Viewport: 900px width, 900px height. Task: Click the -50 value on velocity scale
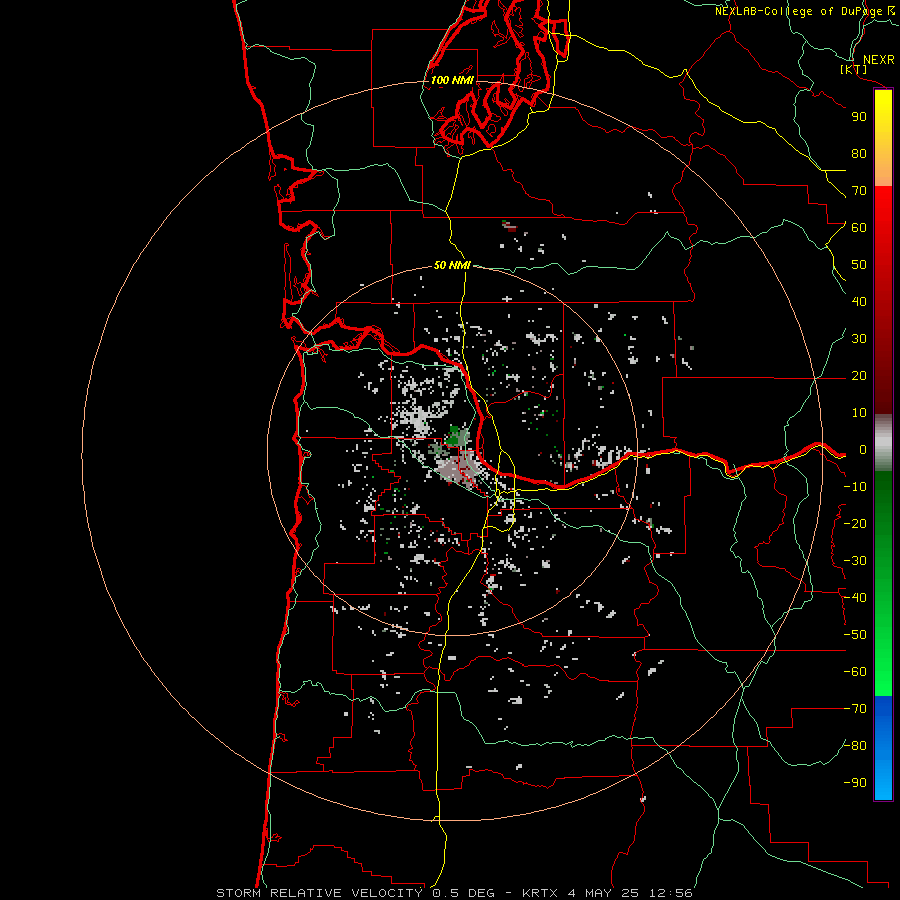(x=855, y=635)
